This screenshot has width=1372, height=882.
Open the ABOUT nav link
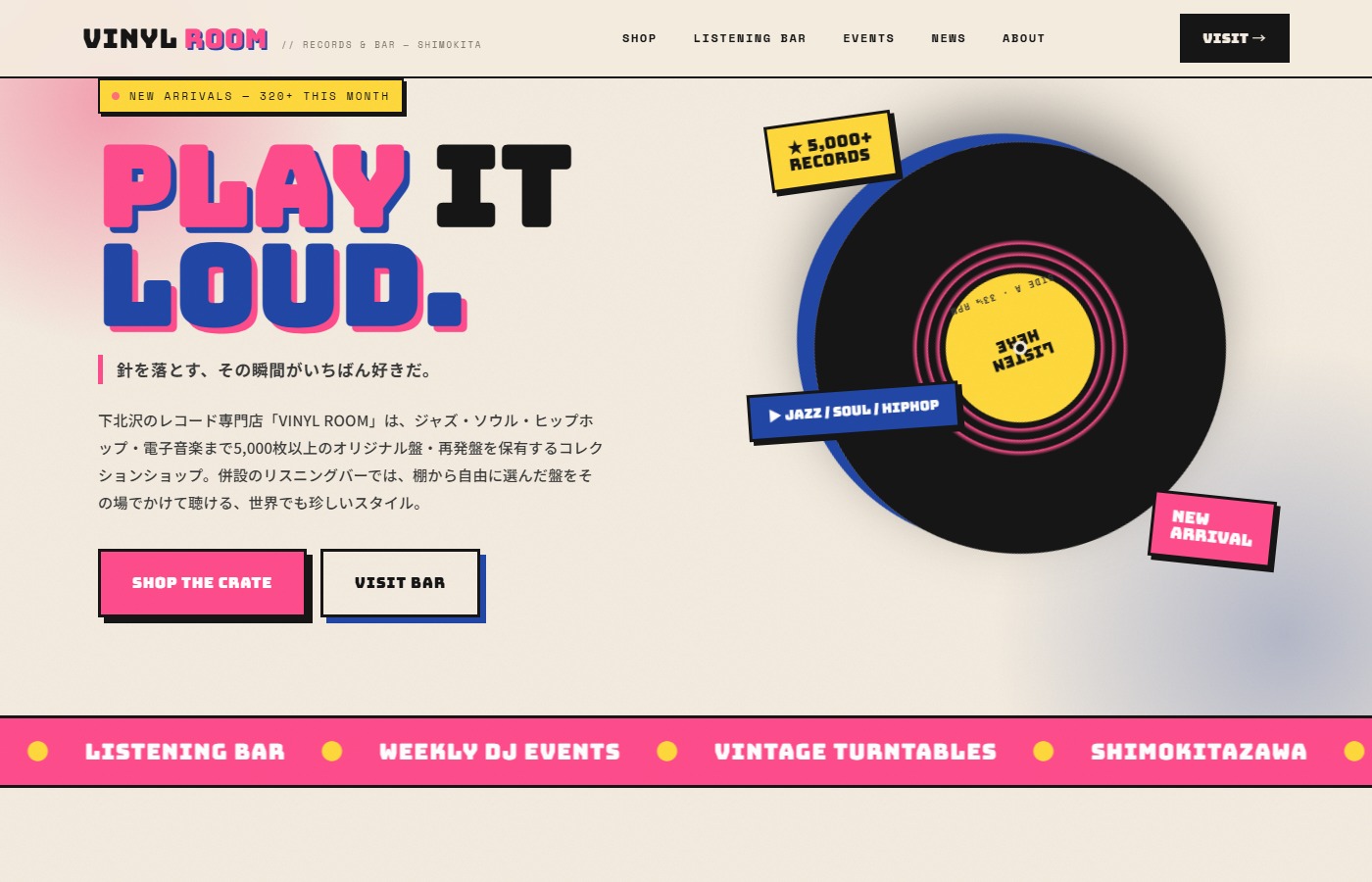(1023, 38)
